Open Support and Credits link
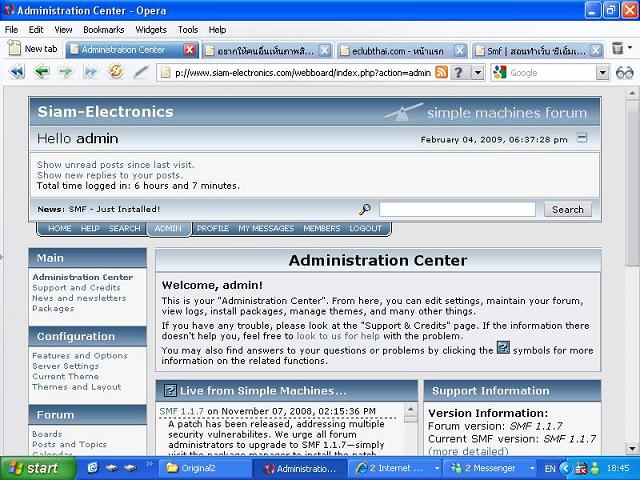The width and height of the screenshot is (640, 480). pos(76,287)
